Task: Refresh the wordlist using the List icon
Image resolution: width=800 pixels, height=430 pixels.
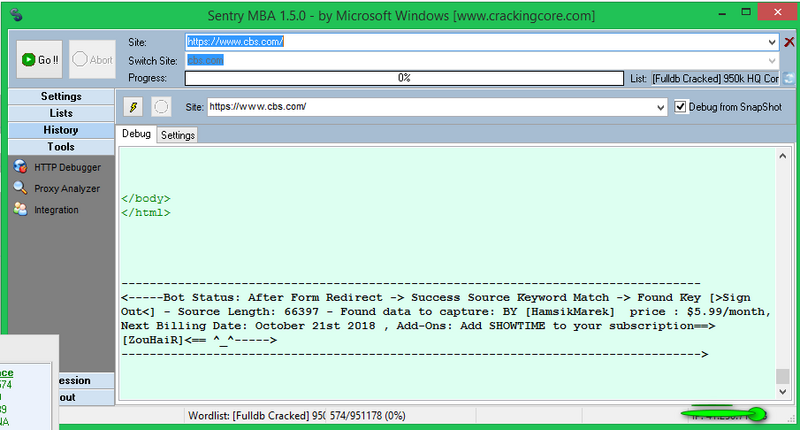Action: tap(789, 79)
